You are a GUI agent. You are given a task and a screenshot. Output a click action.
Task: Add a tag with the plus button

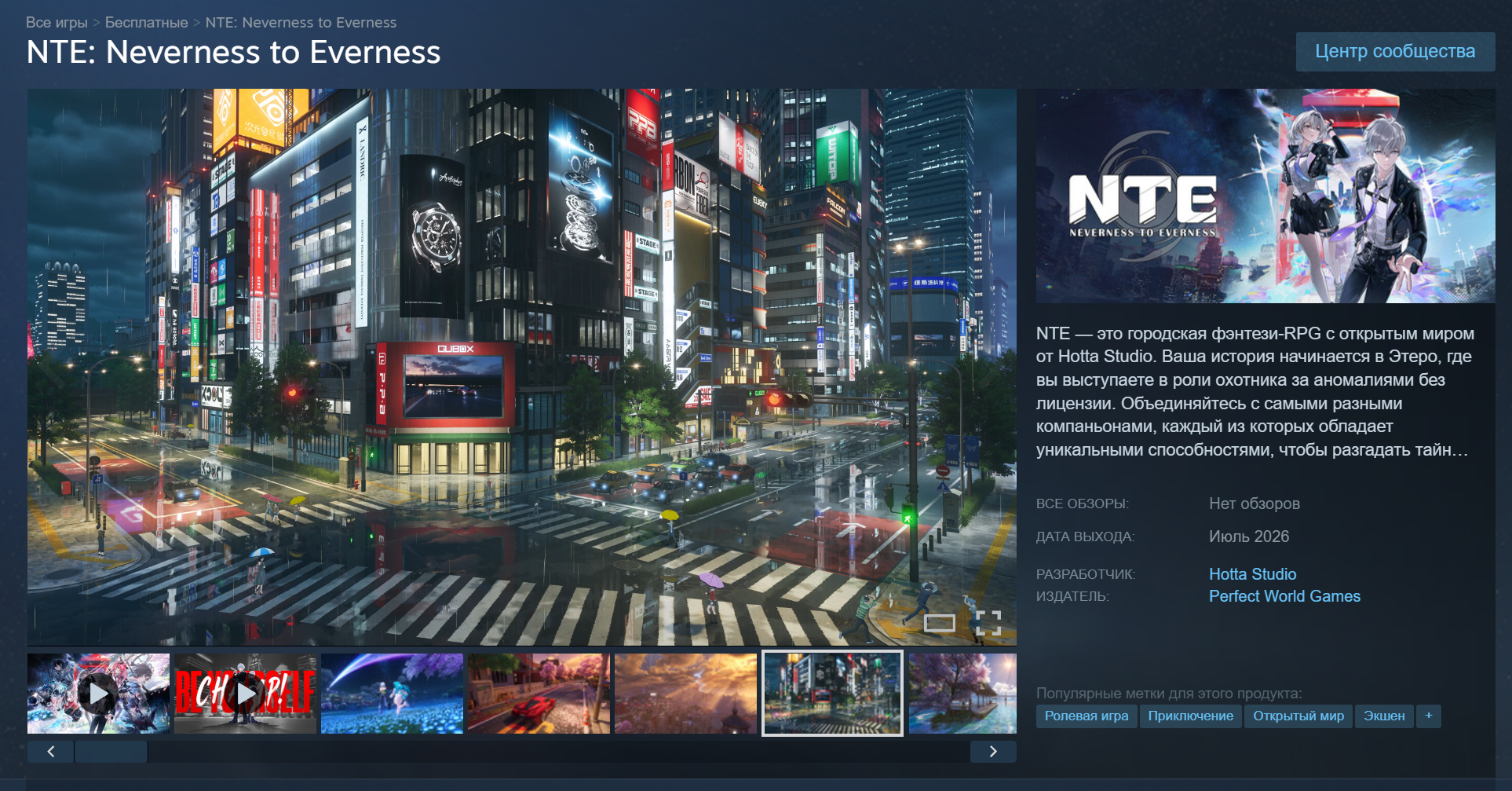click(1429, 716)
